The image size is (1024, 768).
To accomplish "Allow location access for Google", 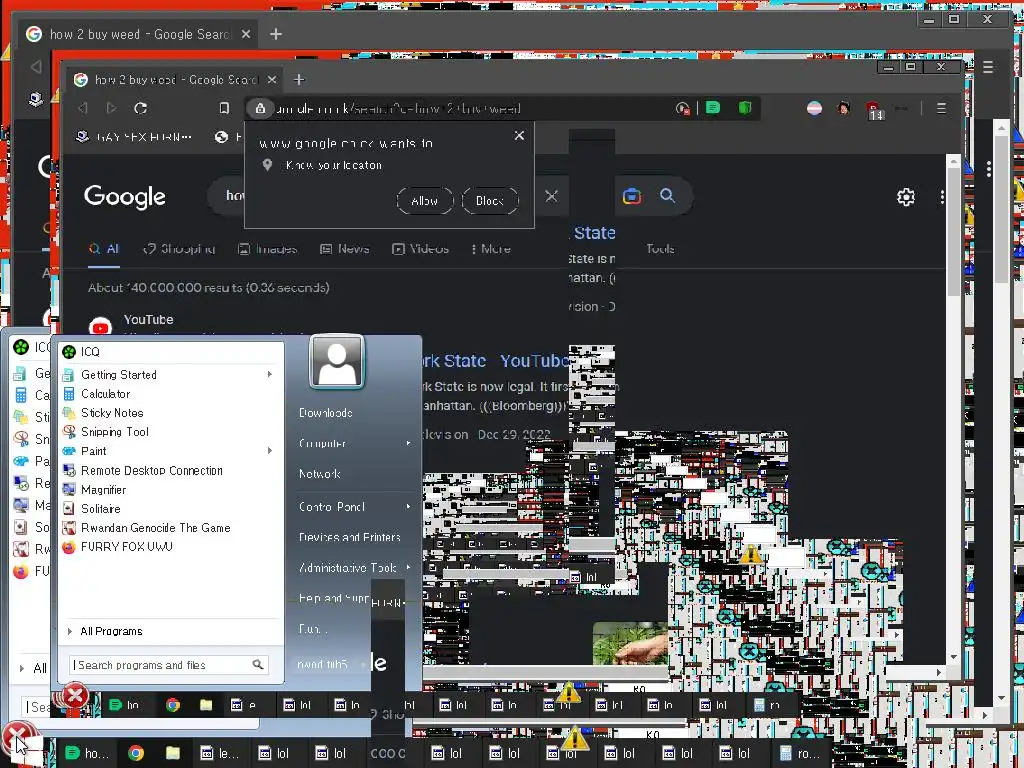I will tap(424, 200).
